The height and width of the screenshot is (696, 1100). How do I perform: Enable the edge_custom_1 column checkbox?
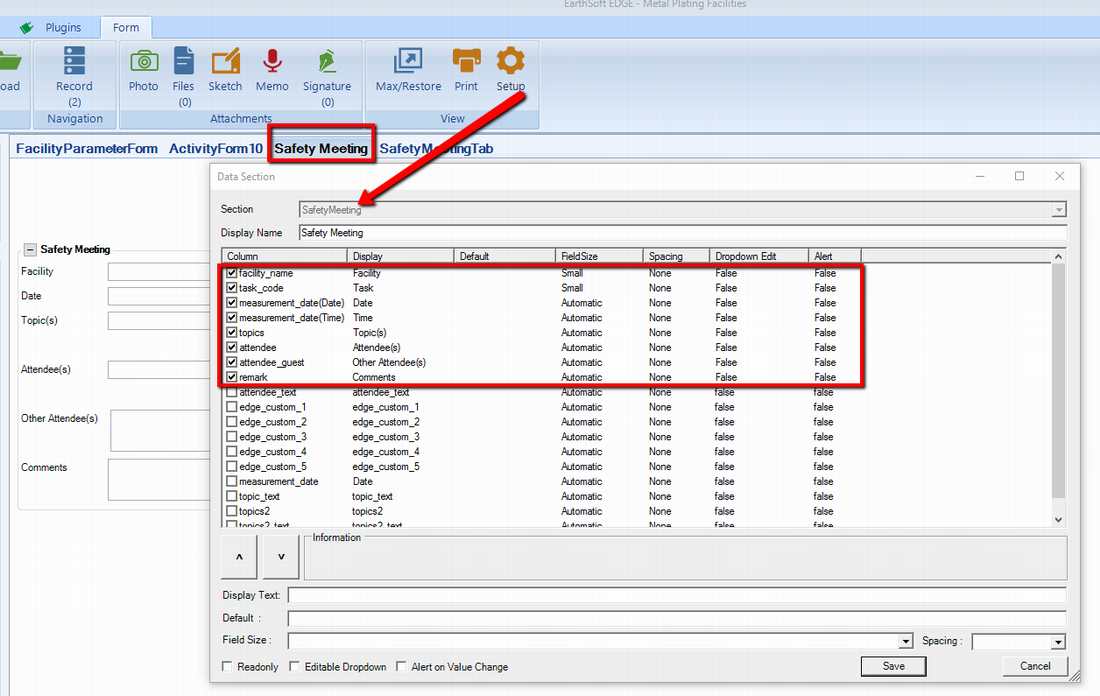[232, 407]
